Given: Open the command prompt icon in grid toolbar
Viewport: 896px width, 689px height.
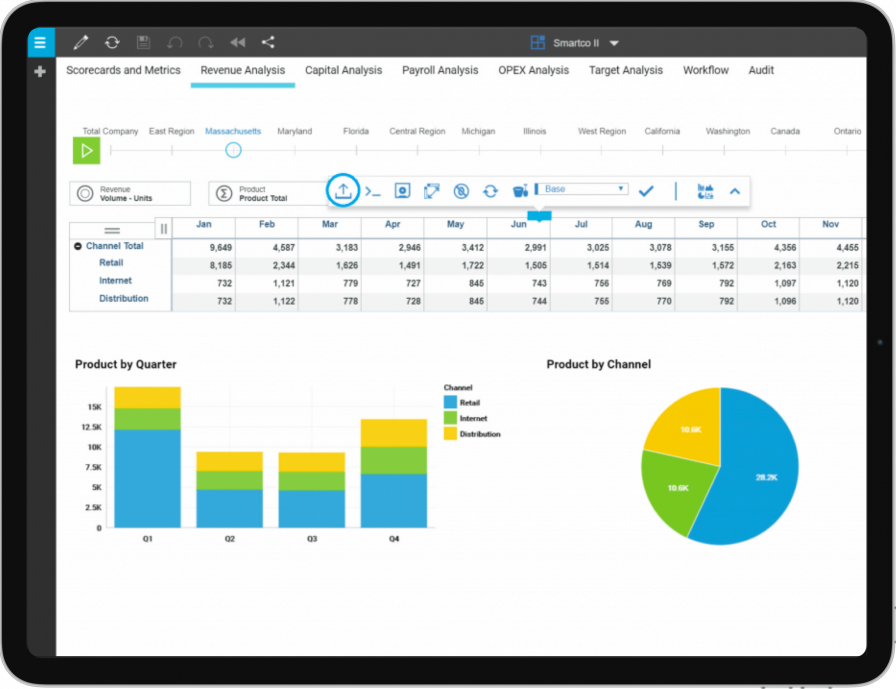Looking at the screenshot, I should [373, 191].
